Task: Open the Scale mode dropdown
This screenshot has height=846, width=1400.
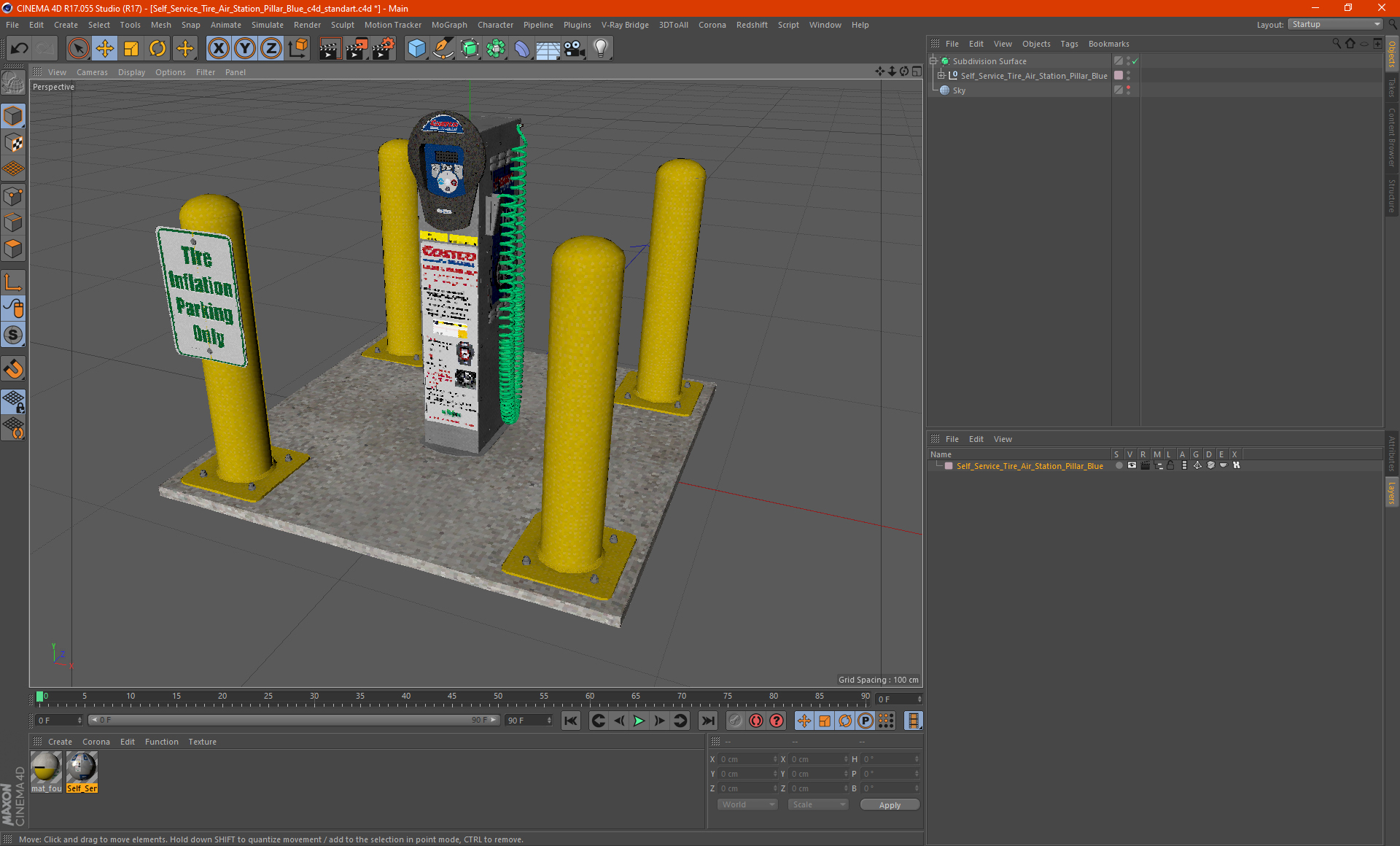Action: click(x=818, y=804)
